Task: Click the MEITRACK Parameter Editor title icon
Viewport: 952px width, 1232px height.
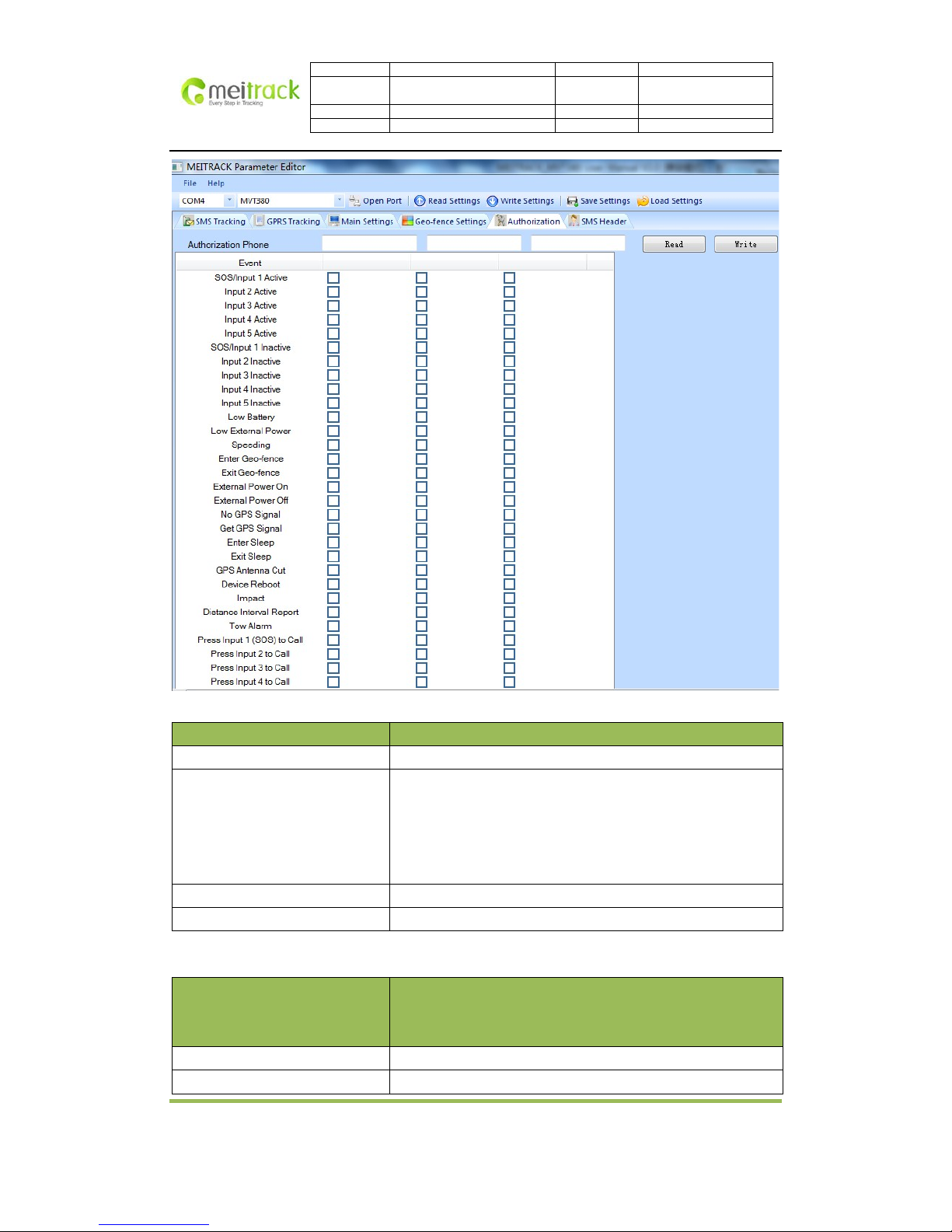Action: [x=178, y=167]
